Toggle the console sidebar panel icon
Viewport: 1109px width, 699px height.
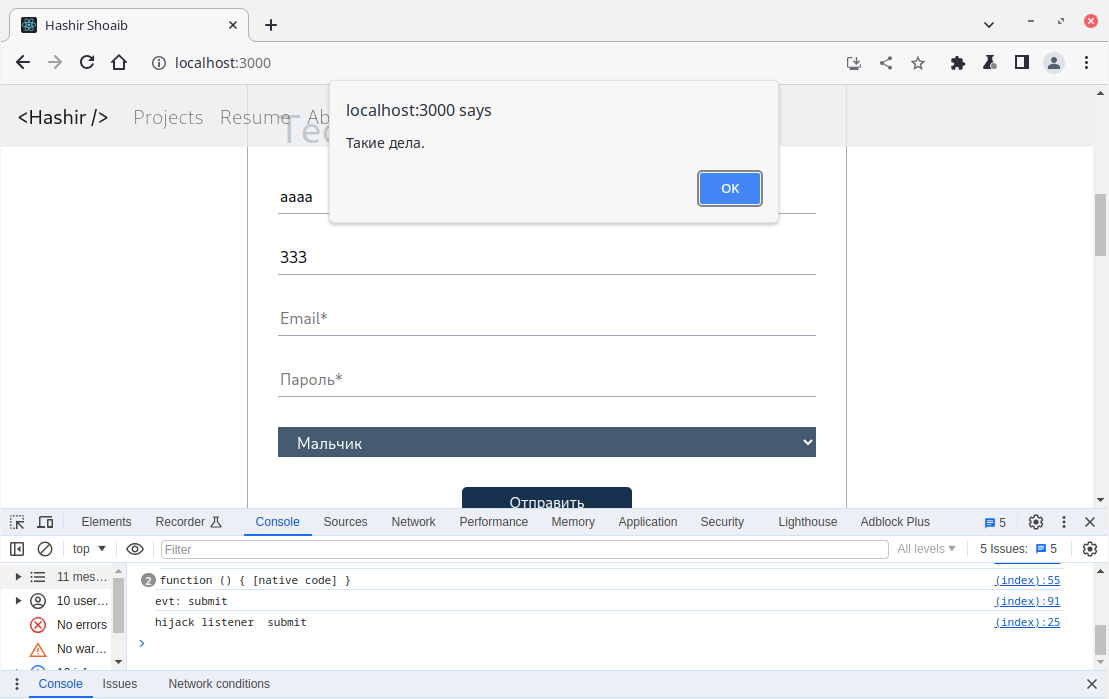pos(17,549)
